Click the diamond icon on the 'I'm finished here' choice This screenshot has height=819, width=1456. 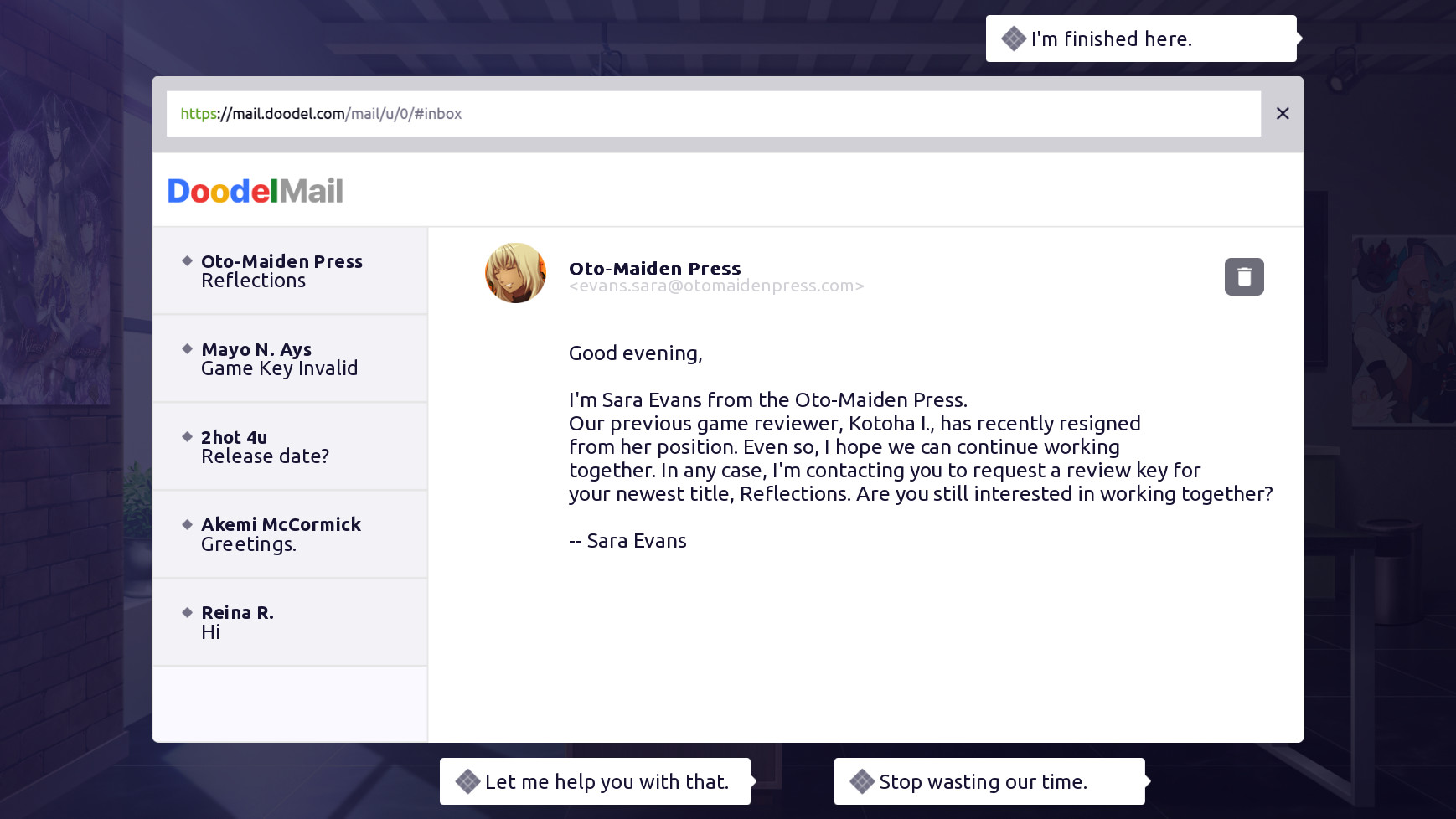[x=1014, y=38]
